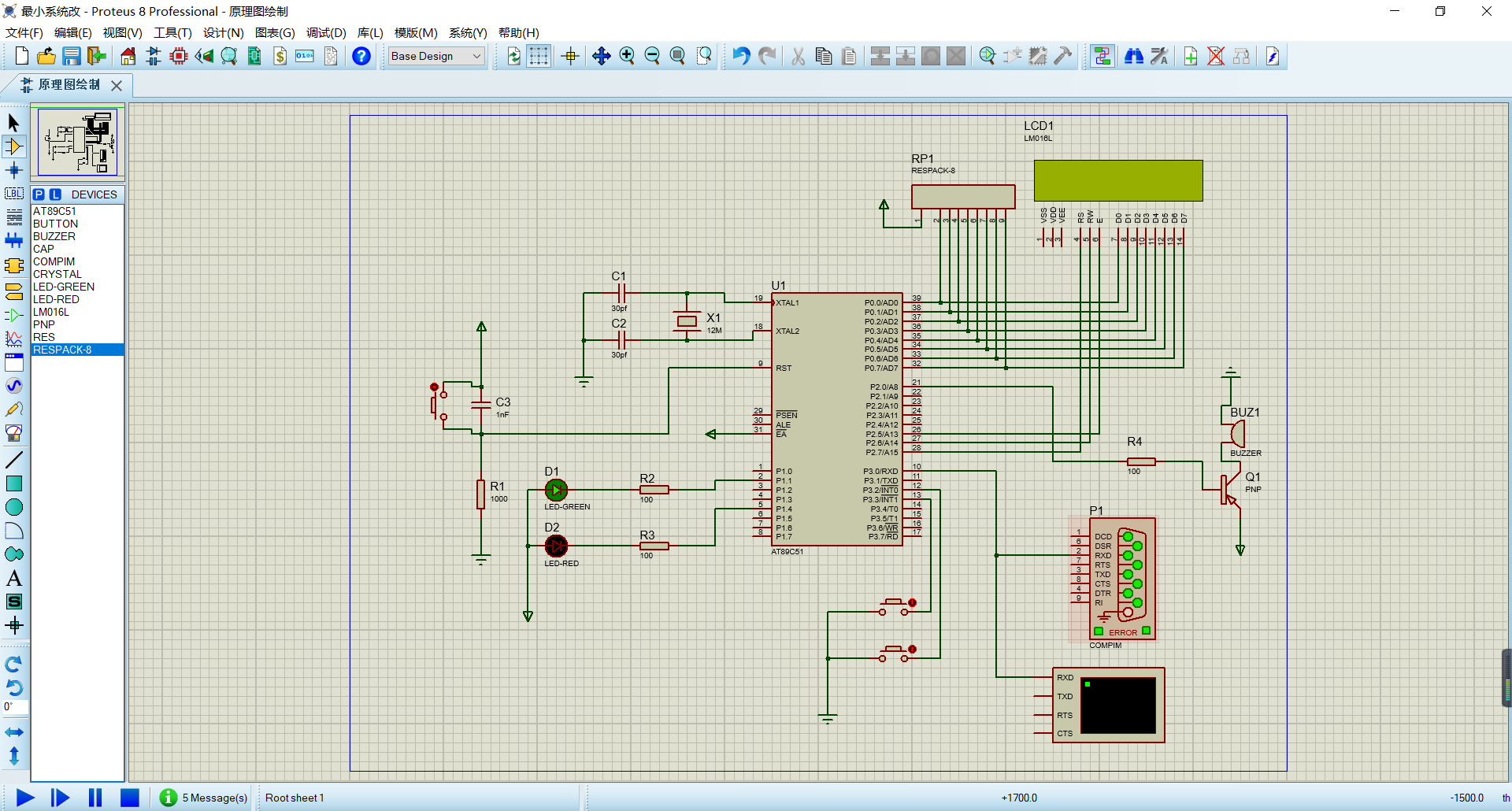
Task: Pick the Buses mode tool
Action: [13, 241]
